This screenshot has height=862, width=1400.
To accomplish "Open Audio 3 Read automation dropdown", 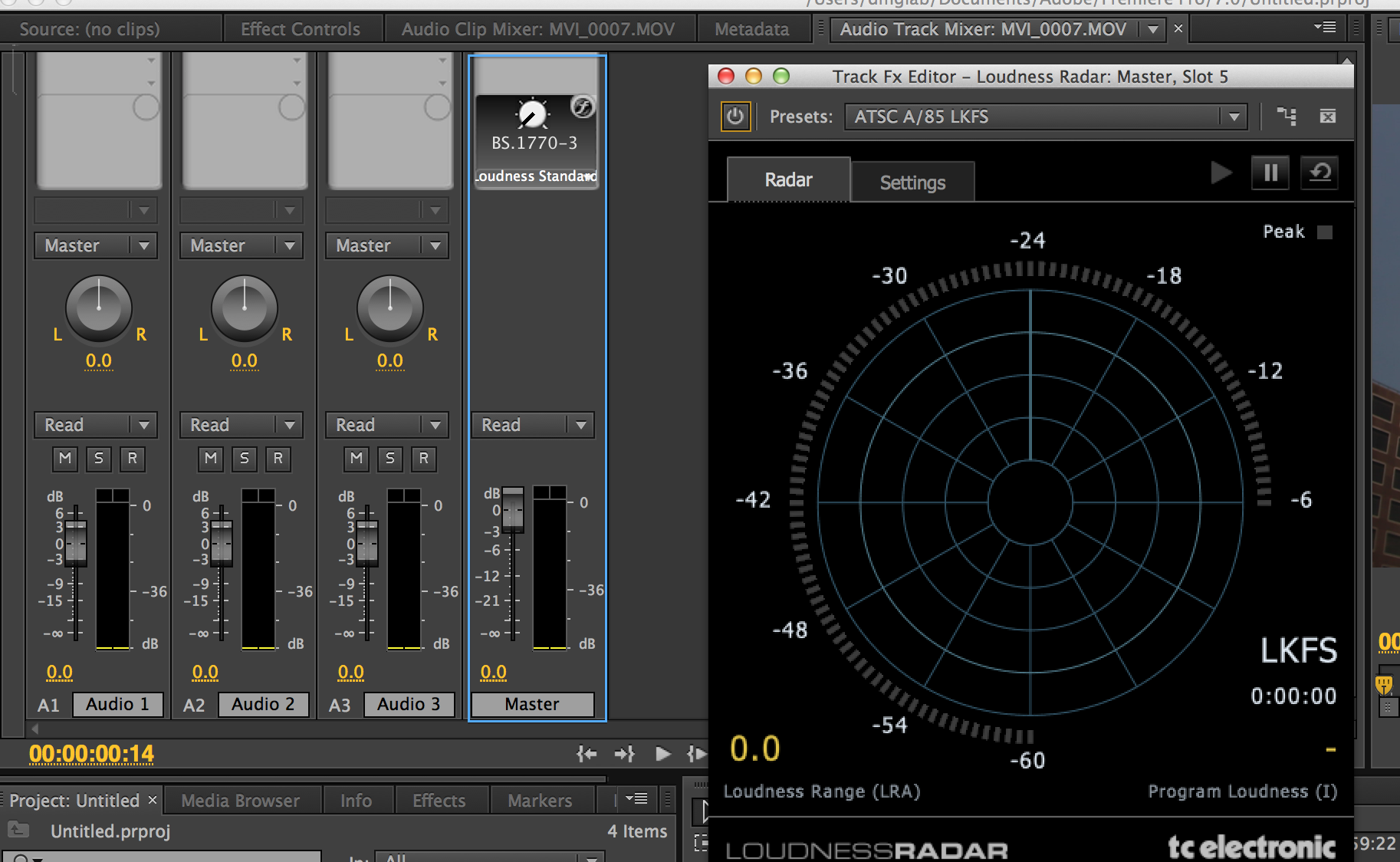I will 387,425.
